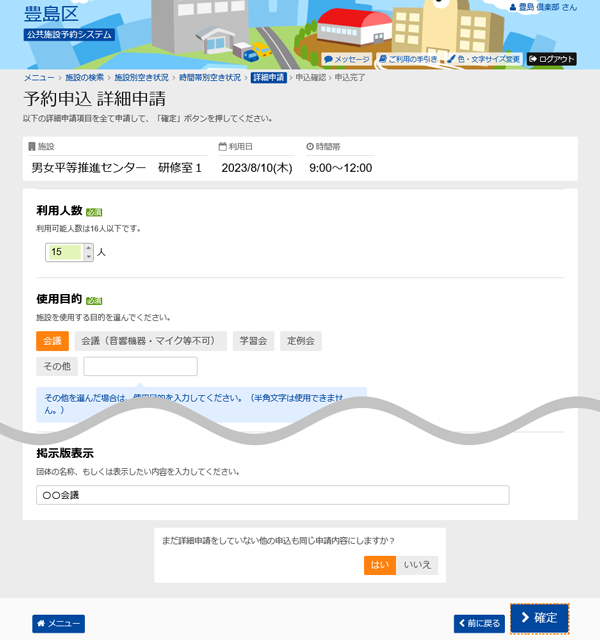Select 会議（音響機器・マイク等不可） purpose
The height and width of the screenshot is (640, 600).
[x=151, y=341]
